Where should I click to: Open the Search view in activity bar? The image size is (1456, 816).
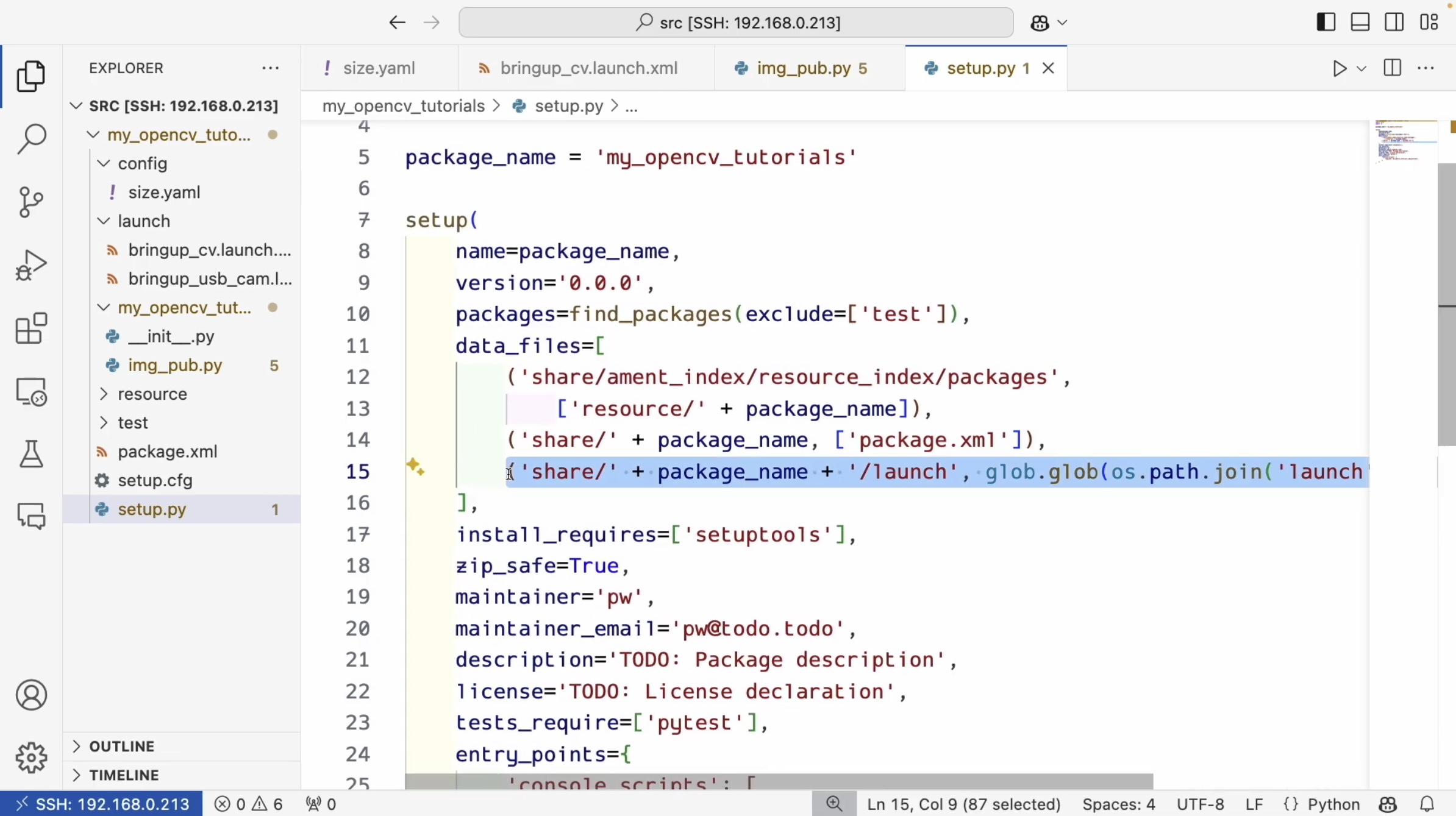tap(30, 139)
